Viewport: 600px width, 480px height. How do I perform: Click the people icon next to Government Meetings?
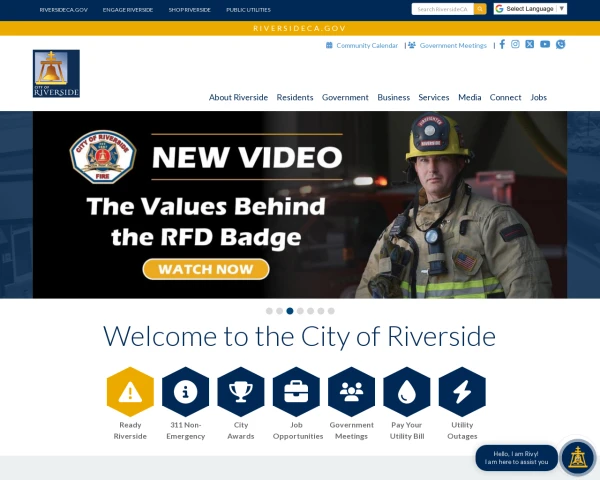click(x=412, y=45)
